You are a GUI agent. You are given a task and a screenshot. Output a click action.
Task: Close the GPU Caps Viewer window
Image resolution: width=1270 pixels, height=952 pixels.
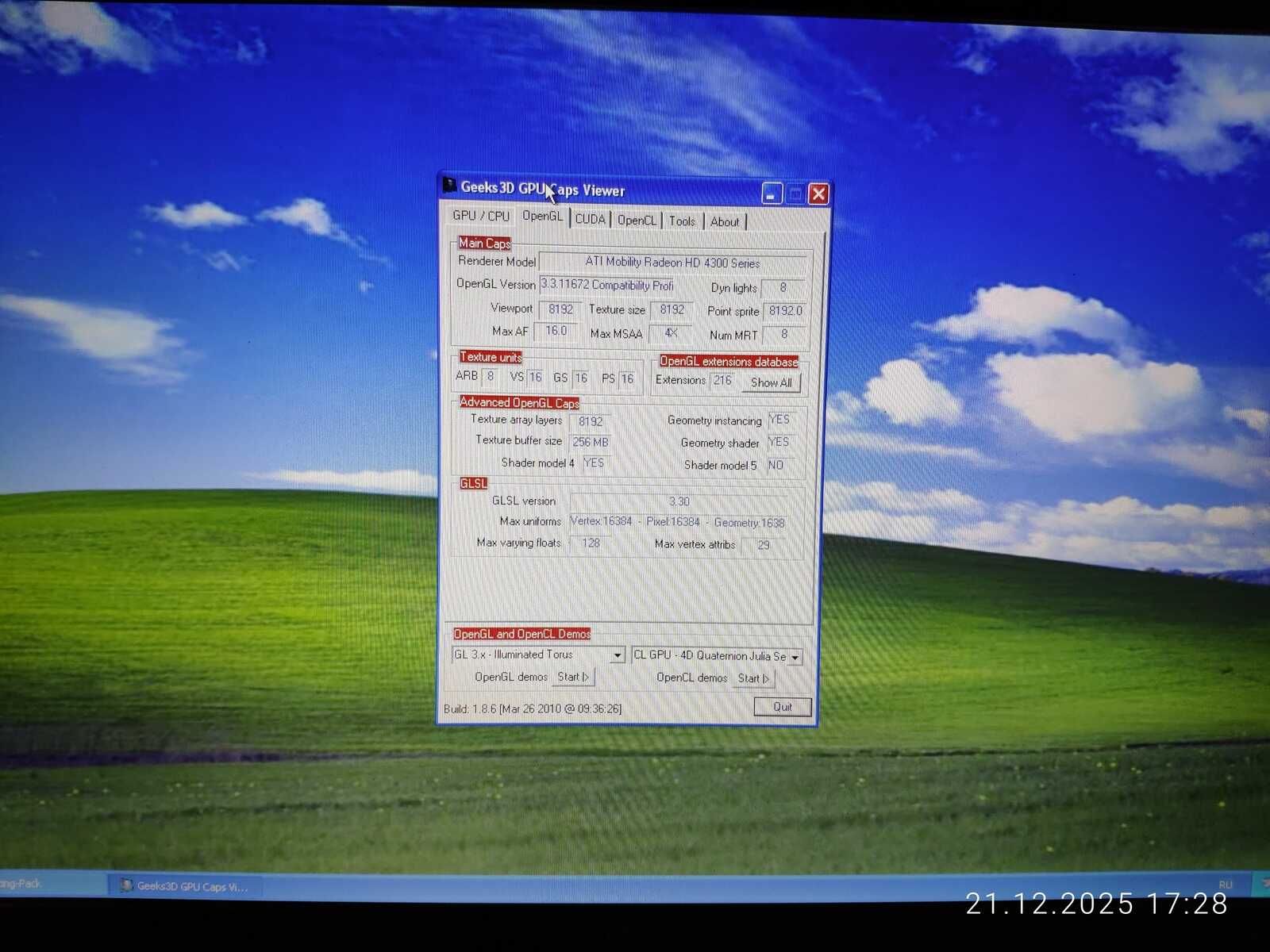pos(819,194)
